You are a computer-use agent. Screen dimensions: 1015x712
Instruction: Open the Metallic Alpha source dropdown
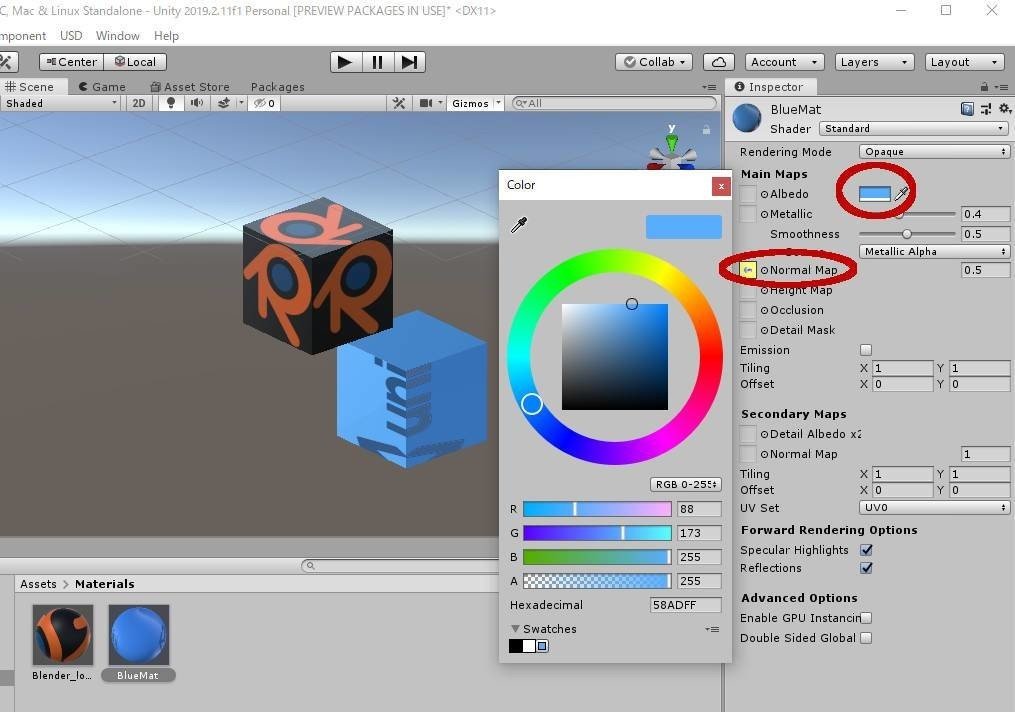tap(934, 252)
